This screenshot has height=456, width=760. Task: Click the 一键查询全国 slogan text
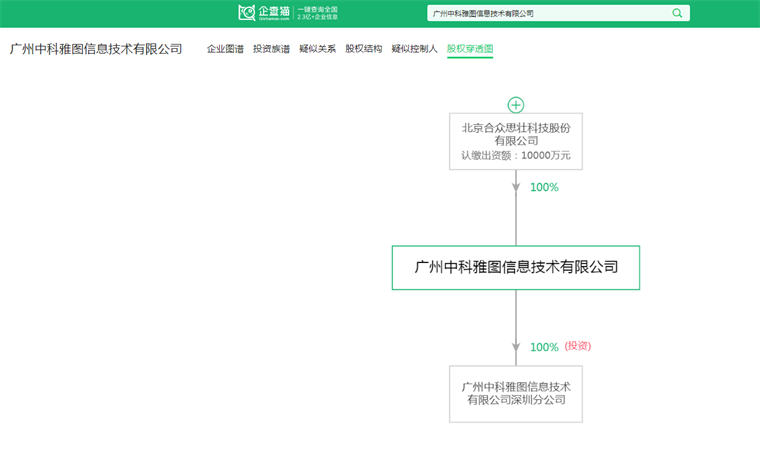(x=317, y=9)
